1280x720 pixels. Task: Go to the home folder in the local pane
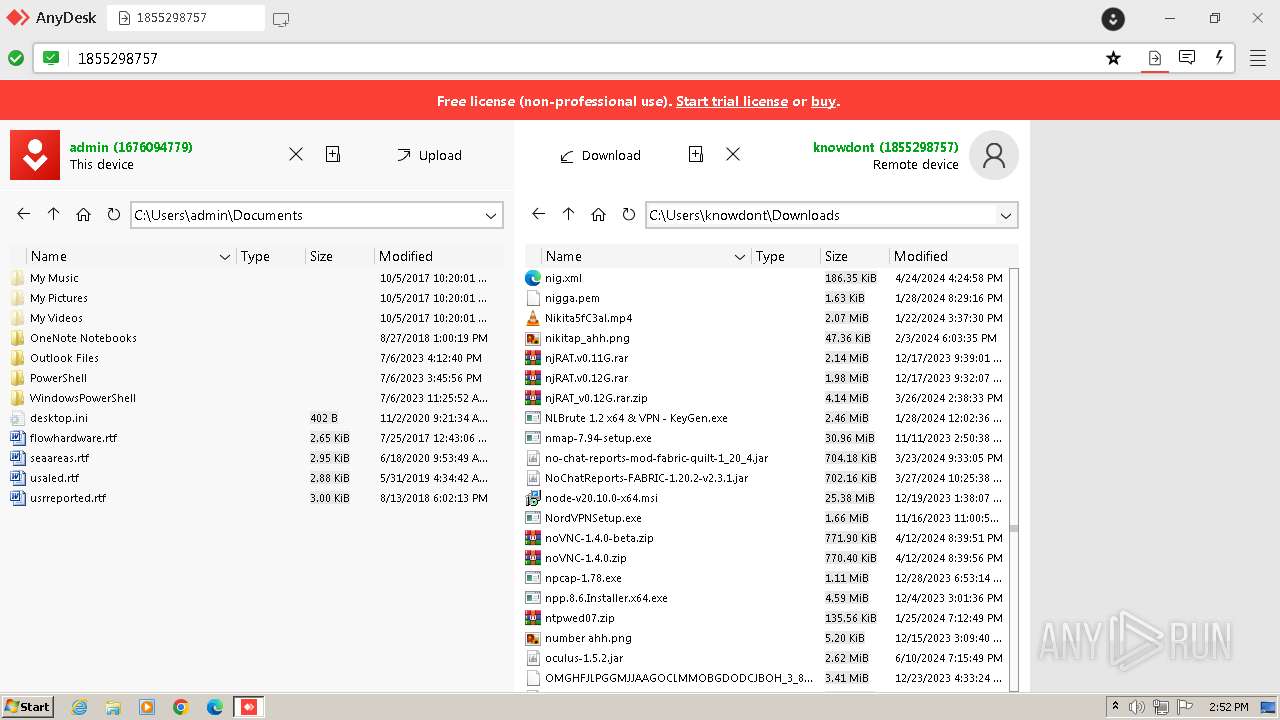(84, 214)
